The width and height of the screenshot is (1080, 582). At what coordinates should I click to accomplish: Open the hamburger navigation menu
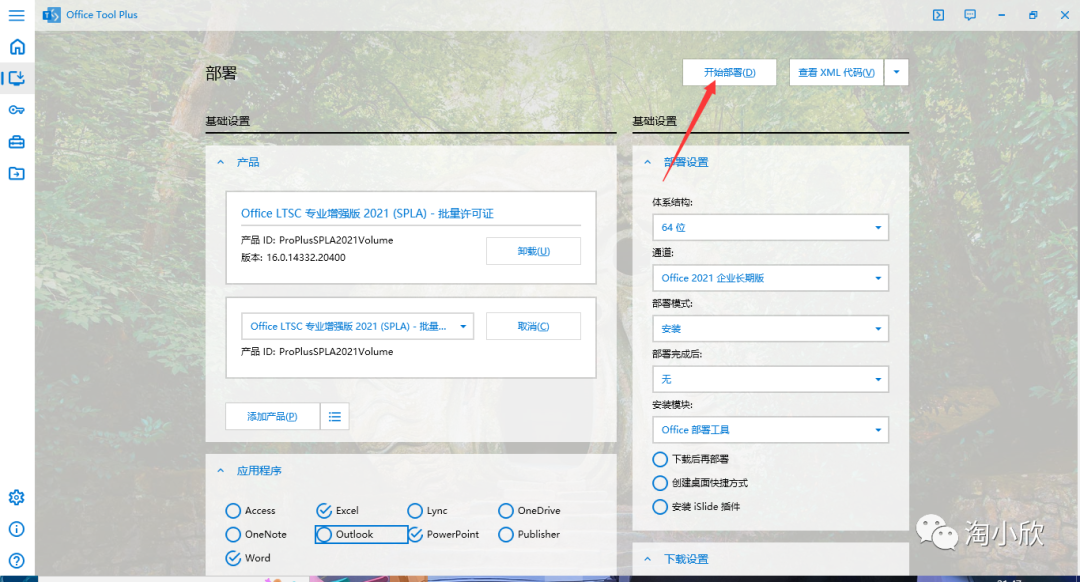17,15
